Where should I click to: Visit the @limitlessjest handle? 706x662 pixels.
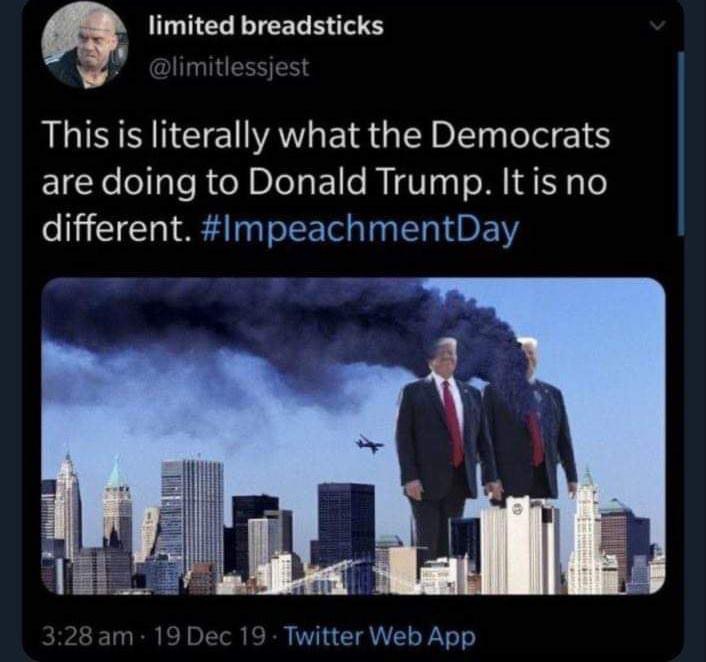229,68
